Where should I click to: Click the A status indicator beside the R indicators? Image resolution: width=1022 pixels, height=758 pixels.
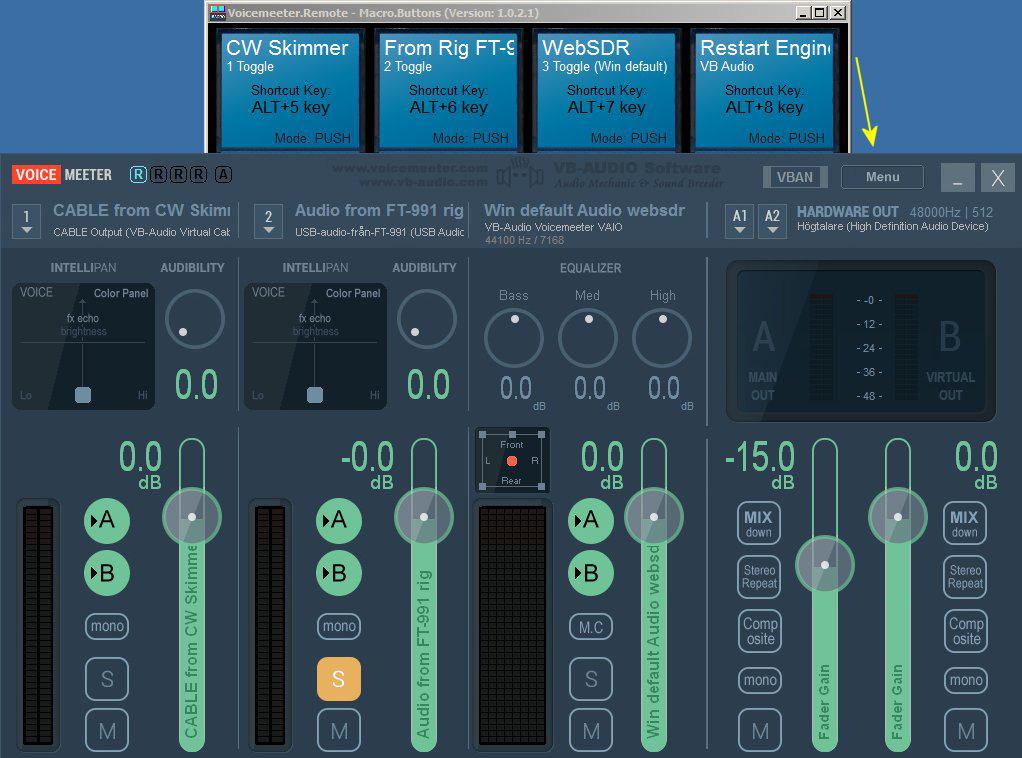(x=223, y=175)
